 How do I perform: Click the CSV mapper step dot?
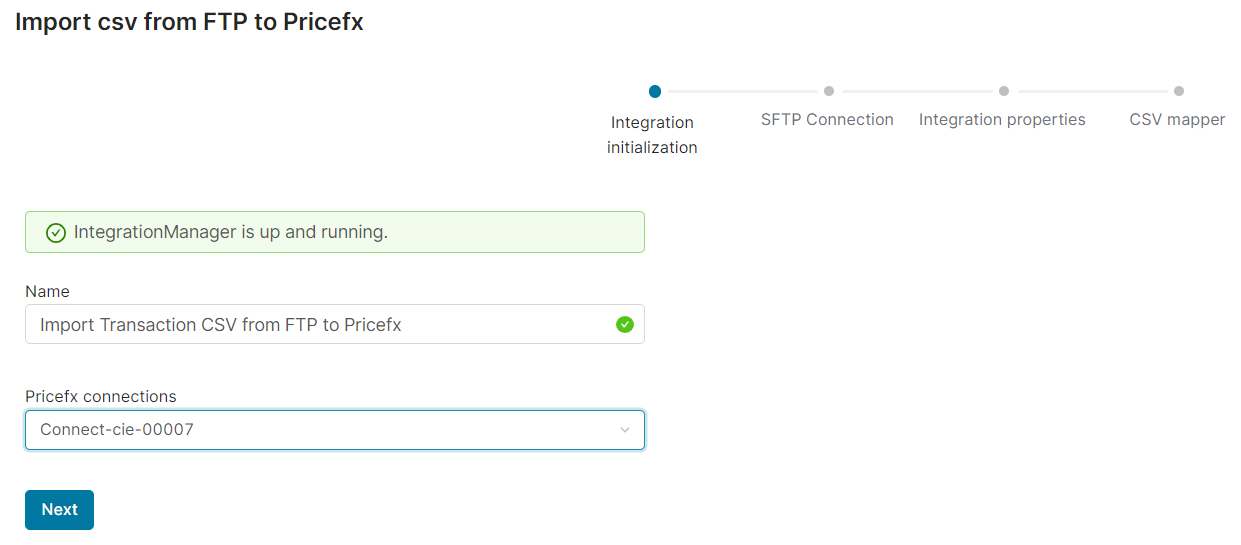[1179, 91]
